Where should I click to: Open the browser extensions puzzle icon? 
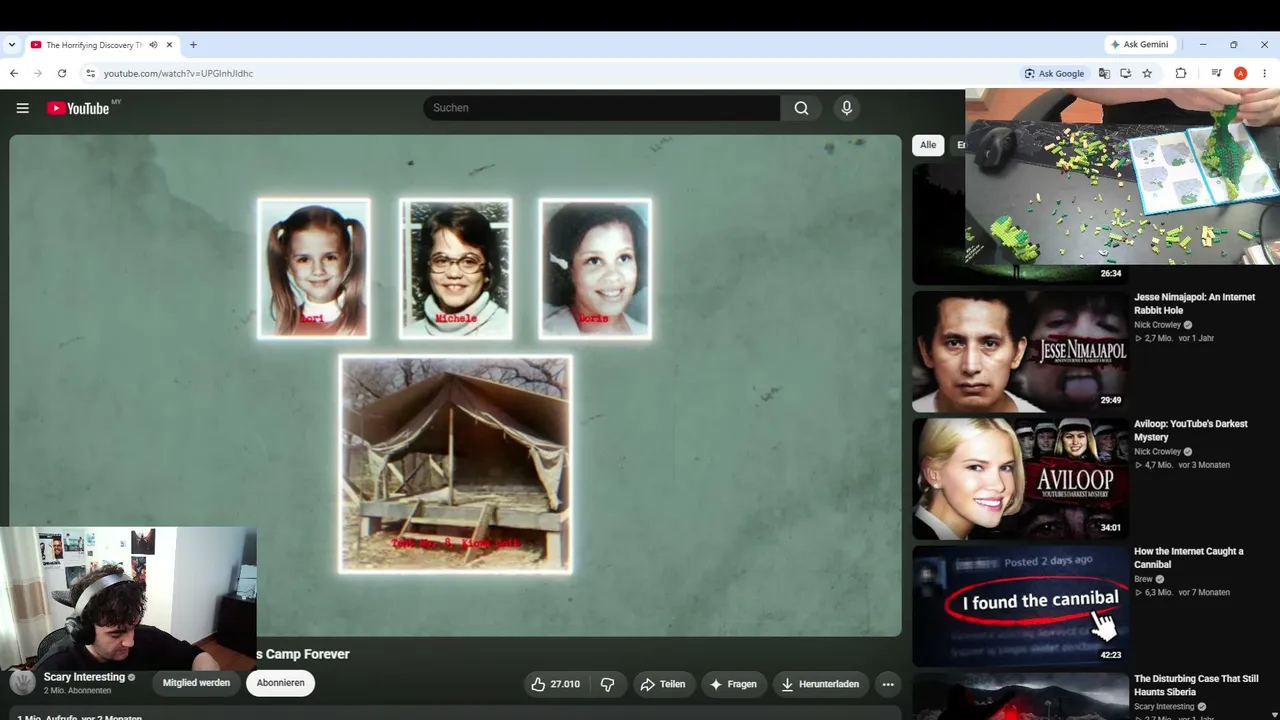1181,73
